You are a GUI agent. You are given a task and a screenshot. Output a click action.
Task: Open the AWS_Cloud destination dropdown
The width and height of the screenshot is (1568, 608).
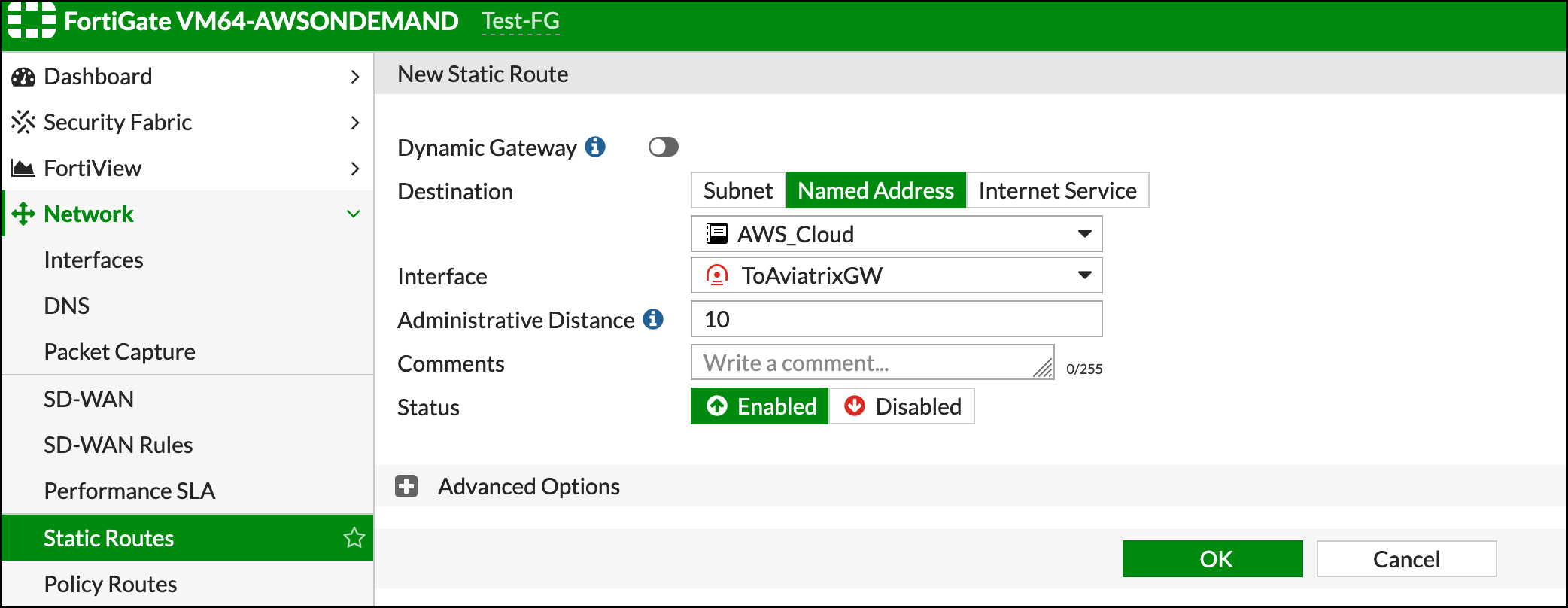(896, 234)
